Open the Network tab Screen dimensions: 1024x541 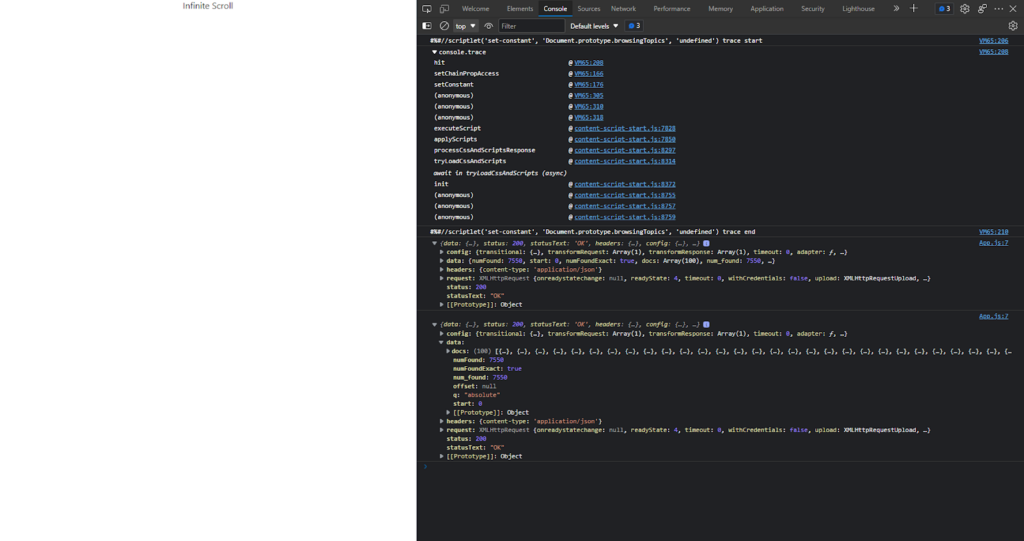623,8
